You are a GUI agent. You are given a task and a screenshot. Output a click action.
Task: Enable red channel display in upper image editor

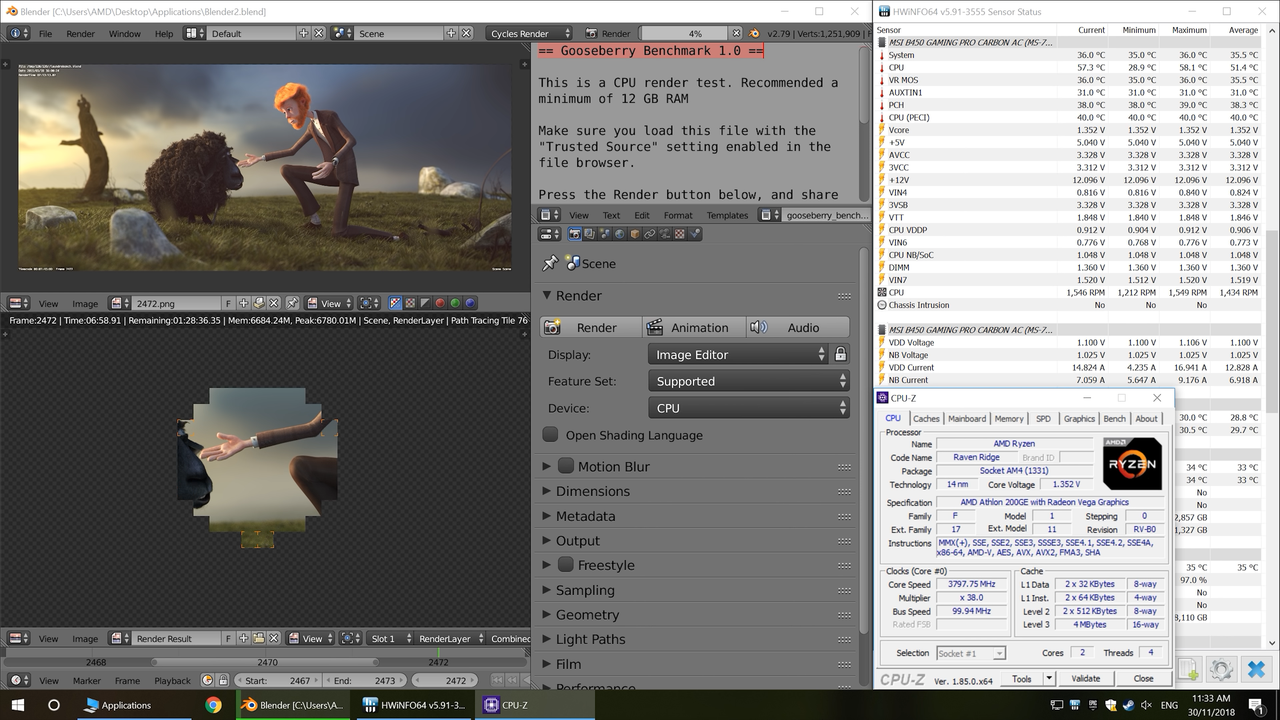(439, 303)
